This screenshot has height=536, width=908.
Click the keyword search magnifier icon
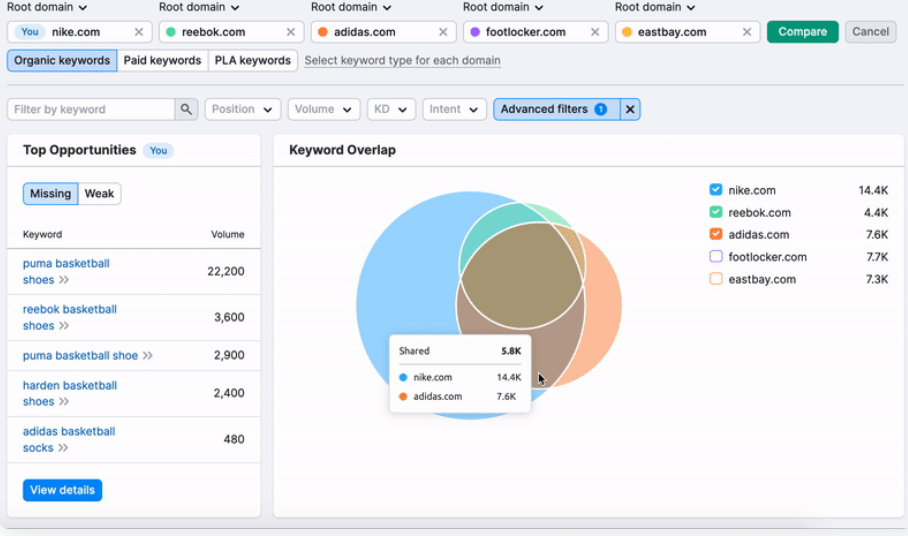click(x=186, y=109)
